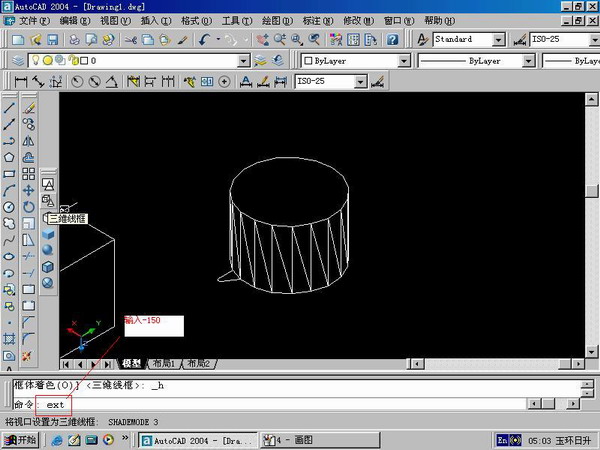Expand the Standard text style dropdown
Image resolution: width=600 pixels, height=450 pixels.
tap(497, 39)
